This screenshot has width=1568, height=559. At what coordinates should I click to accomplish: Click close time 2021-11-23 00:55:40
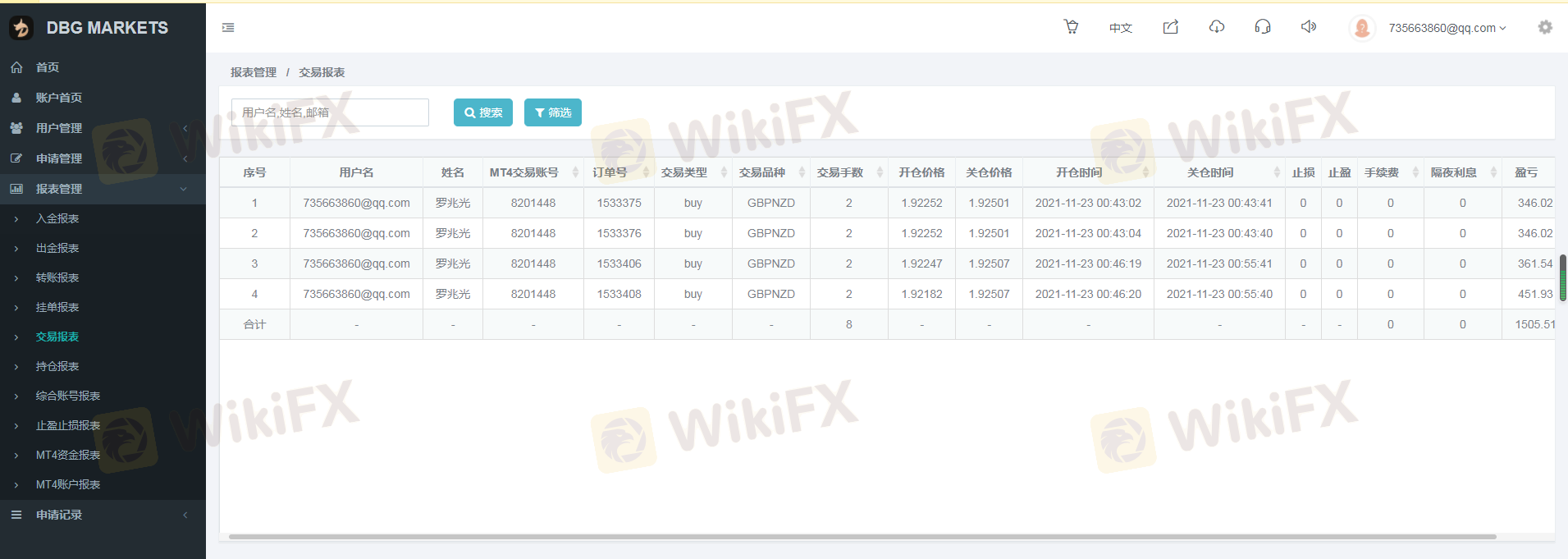[1219, 294]
